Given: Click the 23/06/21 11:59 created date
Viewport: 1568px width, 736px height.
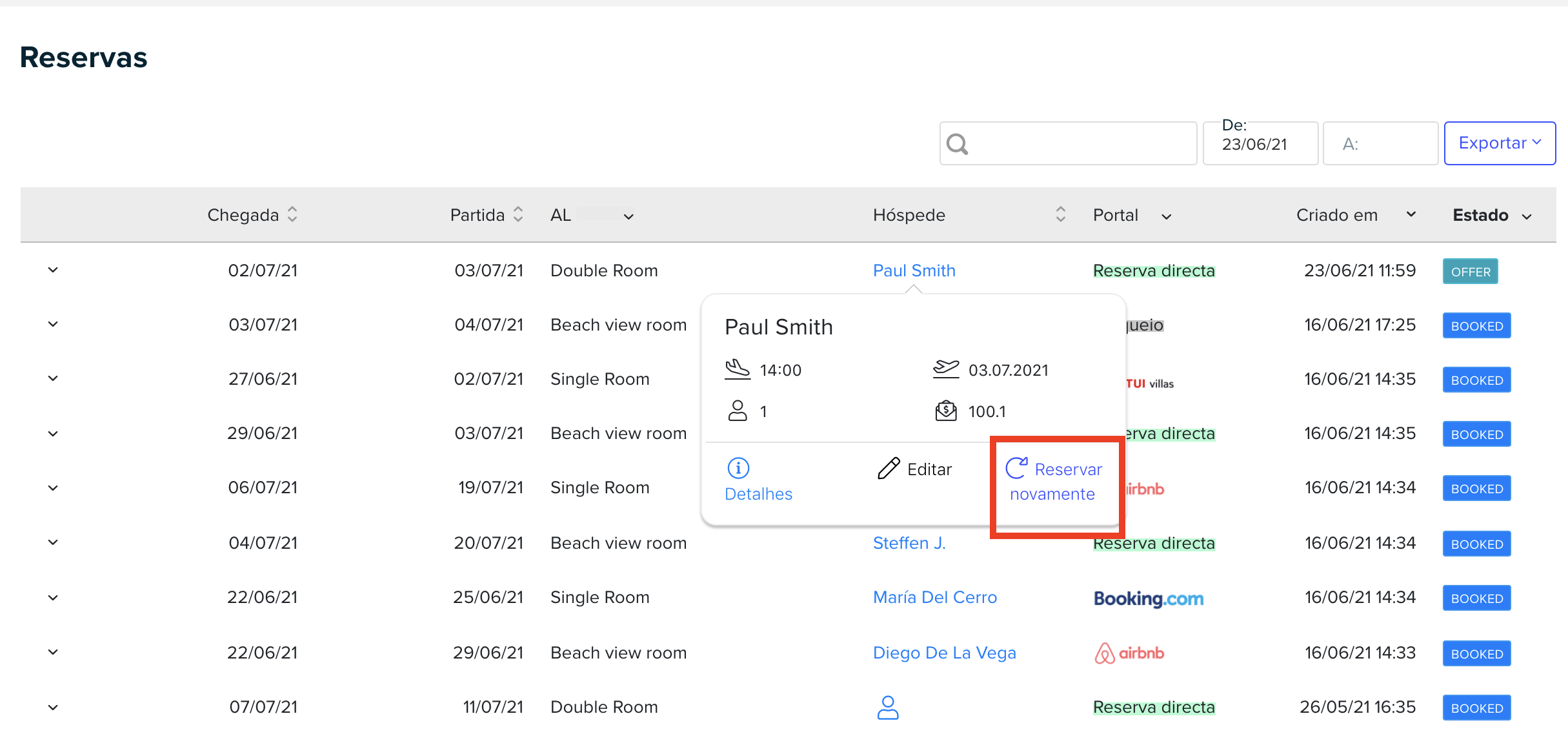Looking at the screenshot, I should [x=1360, y=271].
